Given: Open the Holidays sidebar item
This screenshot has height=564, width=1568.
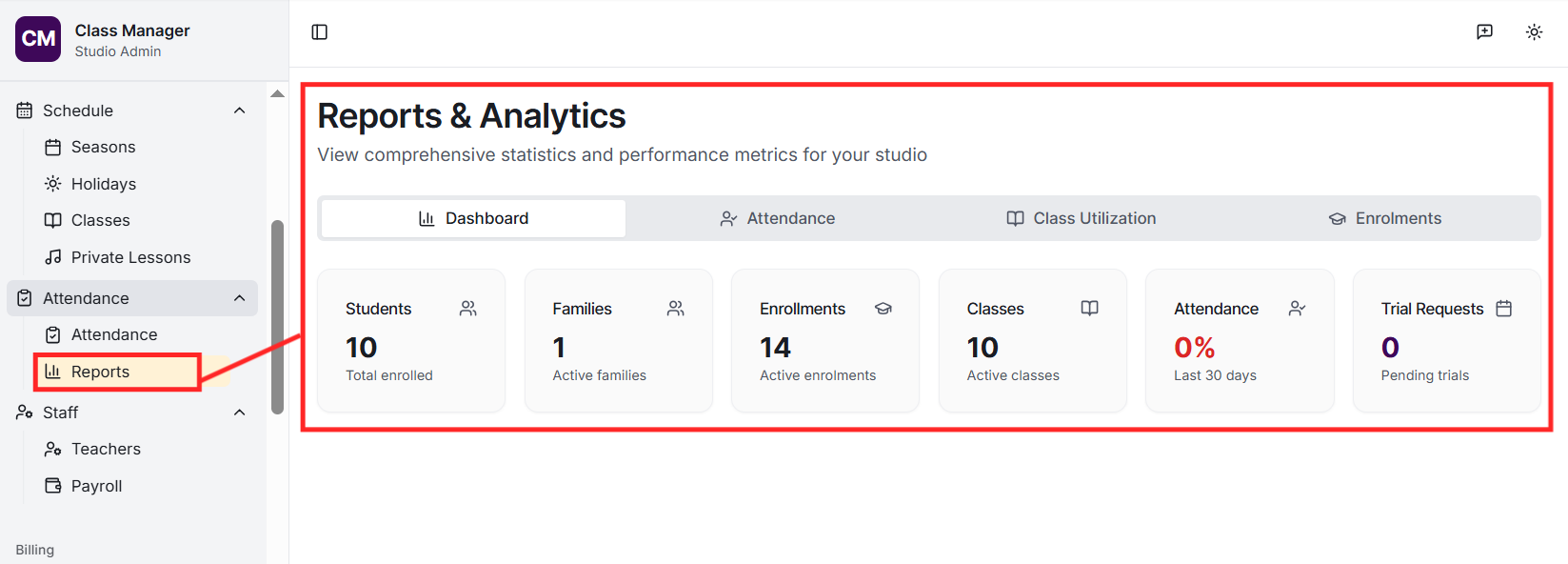Looking at the screenshot, I should [103, 184].
